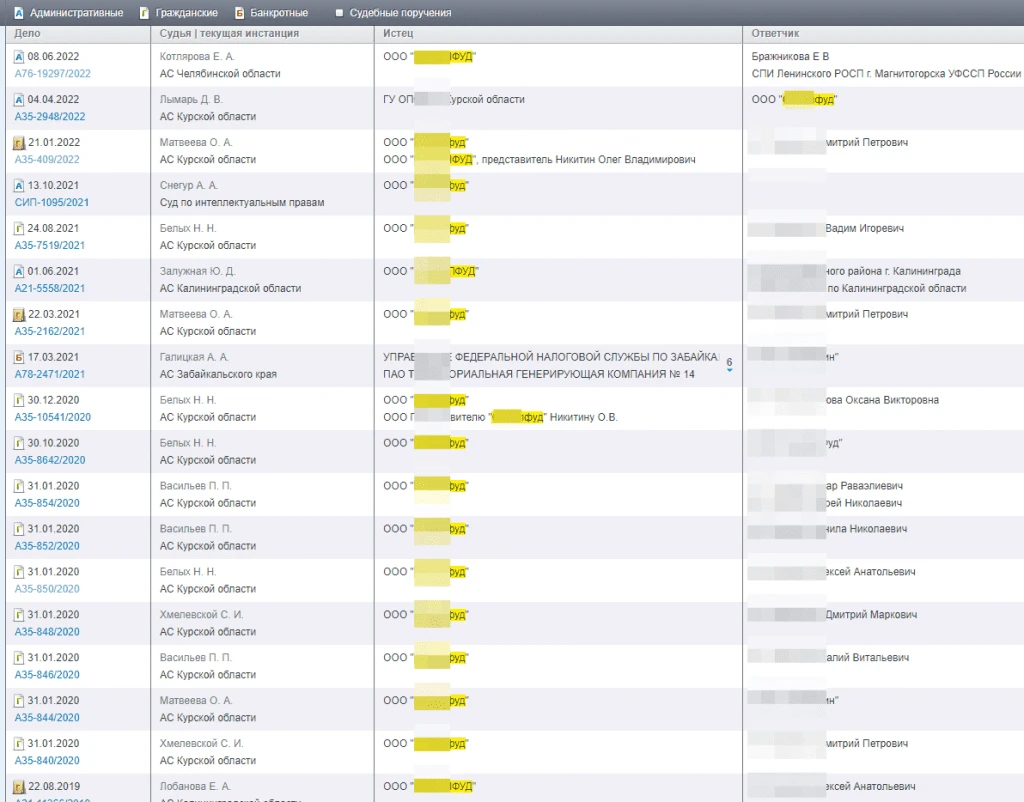Click civil case icon next to 21.01.2022
Screen dimensions: 1024x802
[x=19, y=142]
